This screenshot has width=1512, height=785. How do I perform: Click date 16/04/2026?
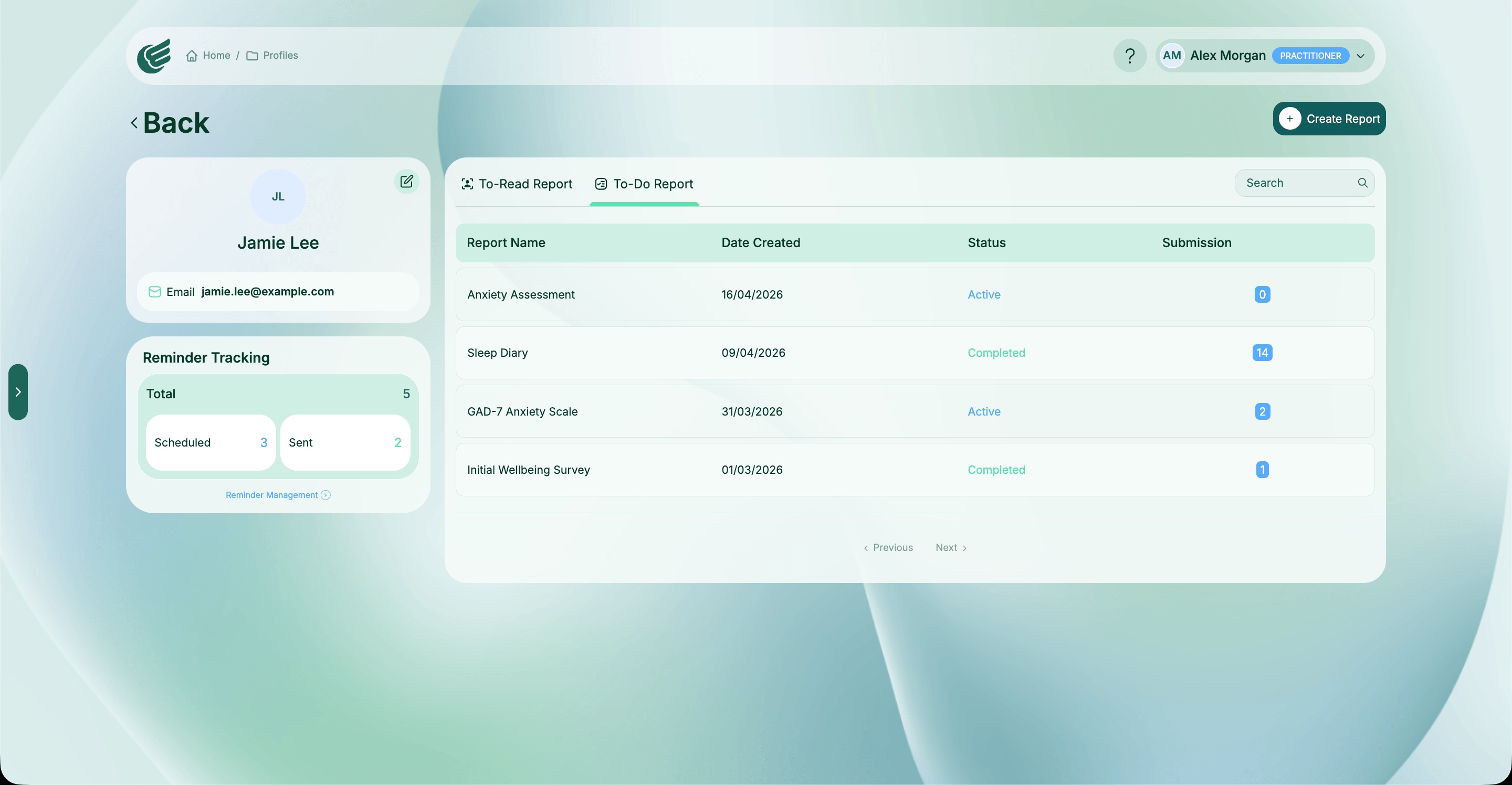click(752, 294)
